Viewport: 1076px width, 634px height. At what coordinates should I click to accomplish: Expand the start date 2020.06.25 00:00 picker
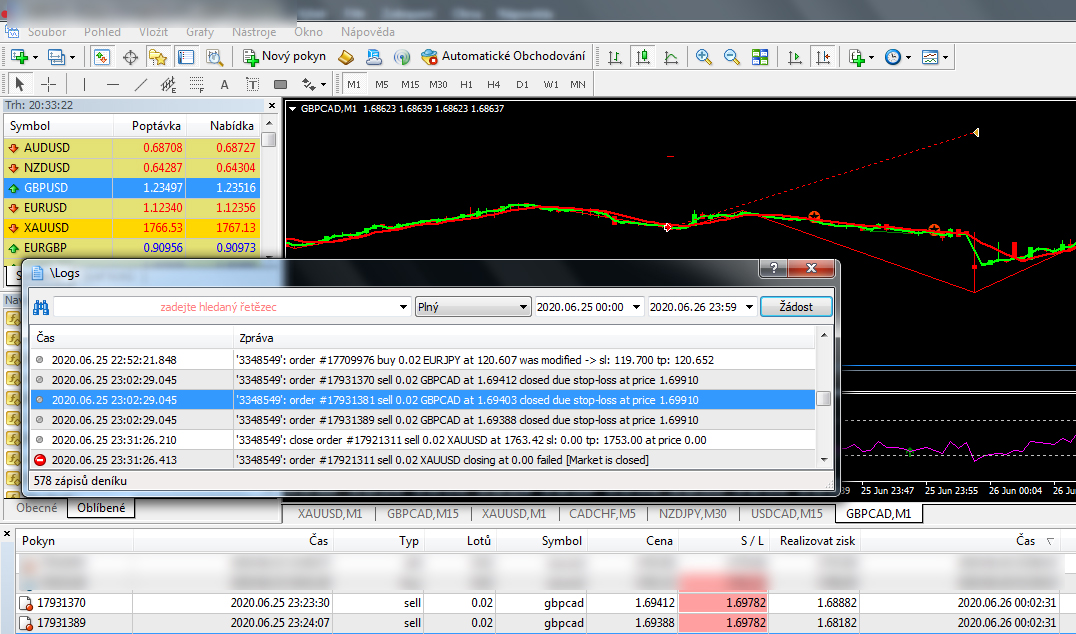pyautogui.click(x=636, y=307)
